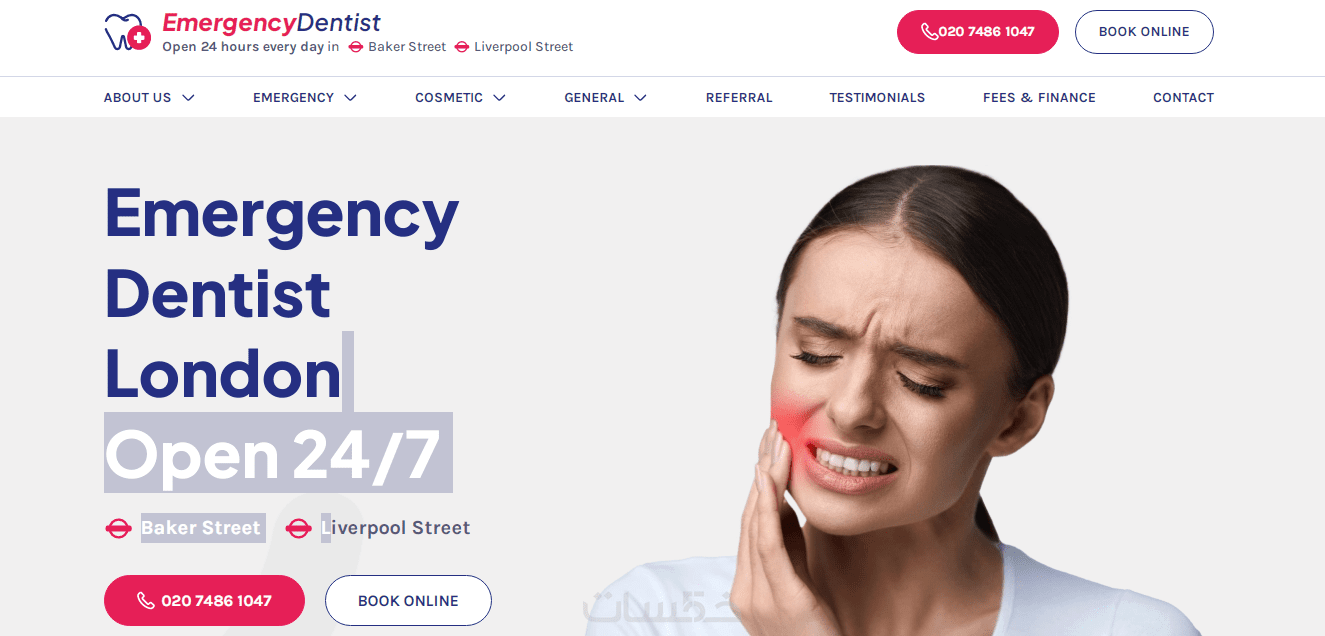Open the Liverpool Street link in hero
1325x636 pixels.
[x=395, y=528]
